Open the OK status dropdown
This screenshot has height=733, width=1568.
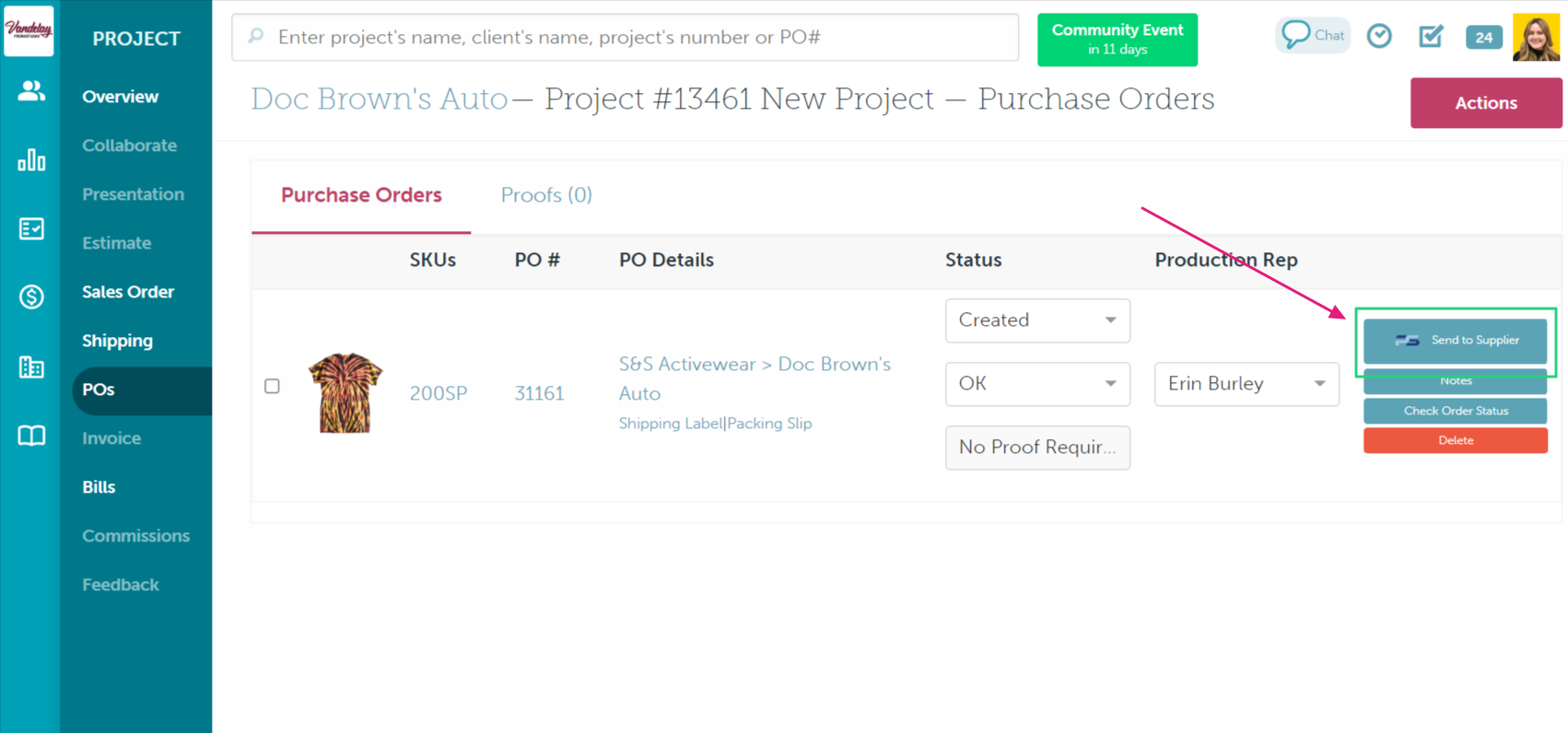click(x=1037, y=384)
